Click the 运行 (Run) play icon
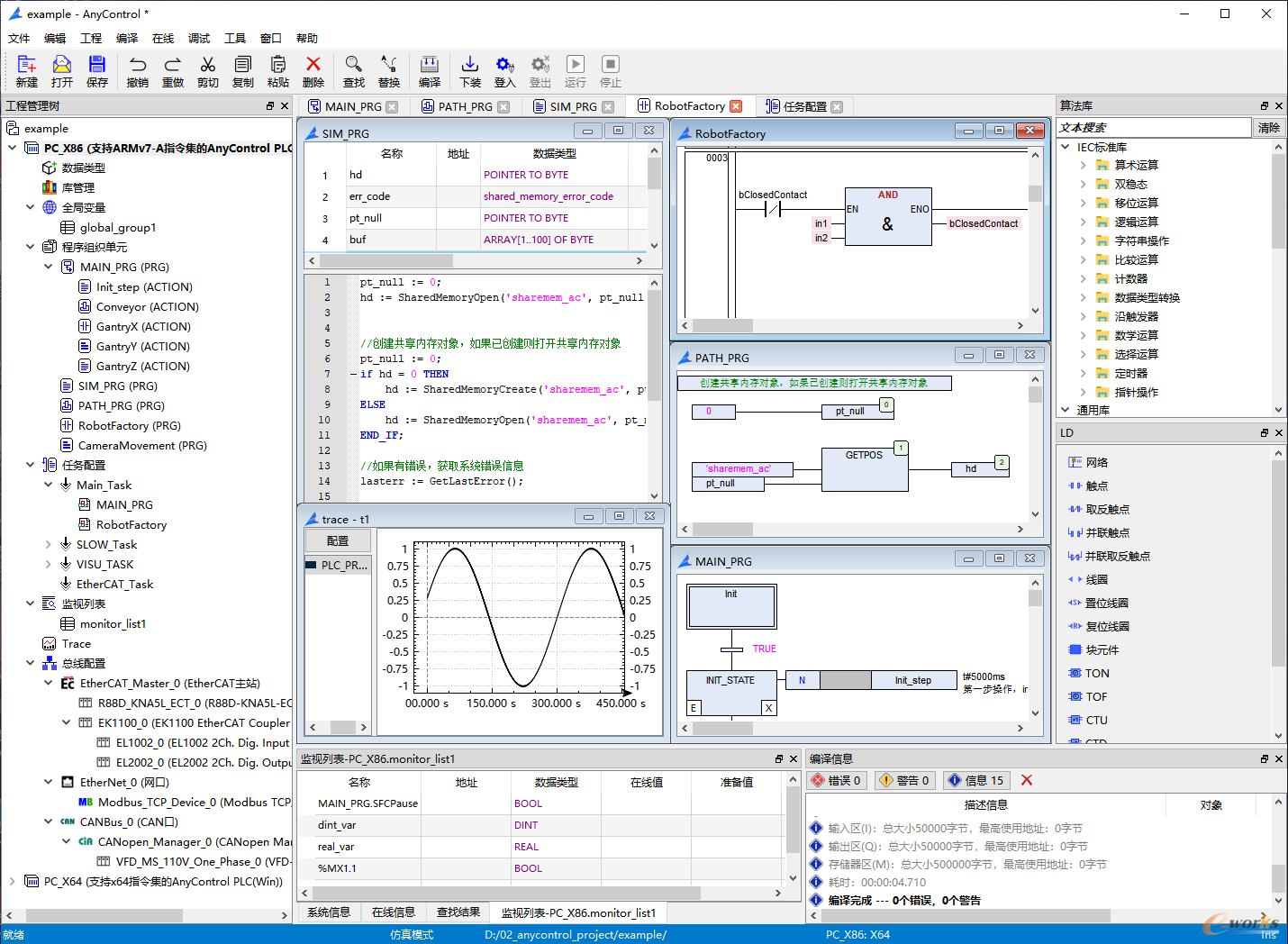This screenshot has height=944, width=1288. 576,65
